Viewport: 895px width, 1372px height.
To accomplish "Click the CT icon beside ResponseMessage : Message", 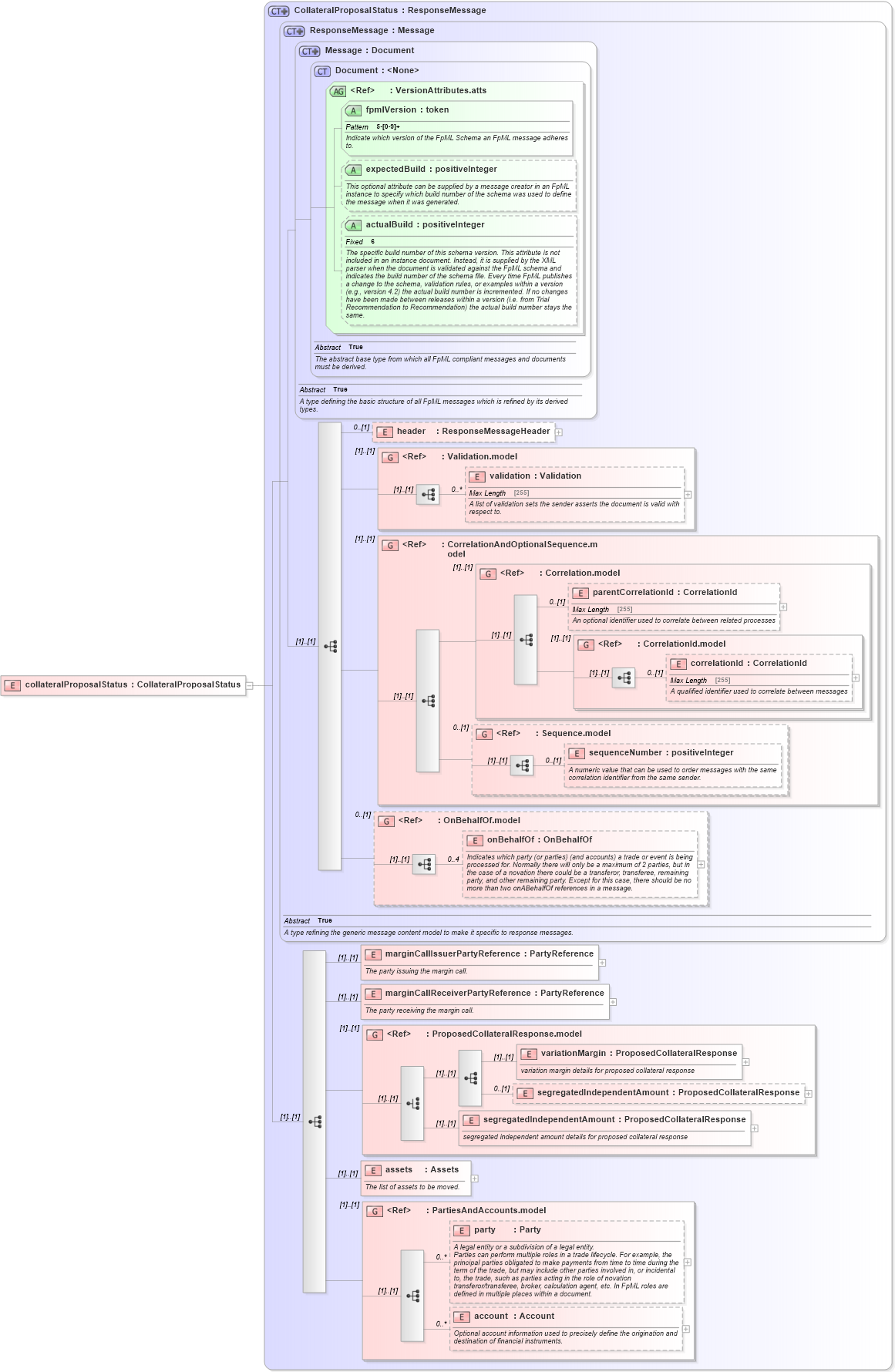I will point(294,32).
